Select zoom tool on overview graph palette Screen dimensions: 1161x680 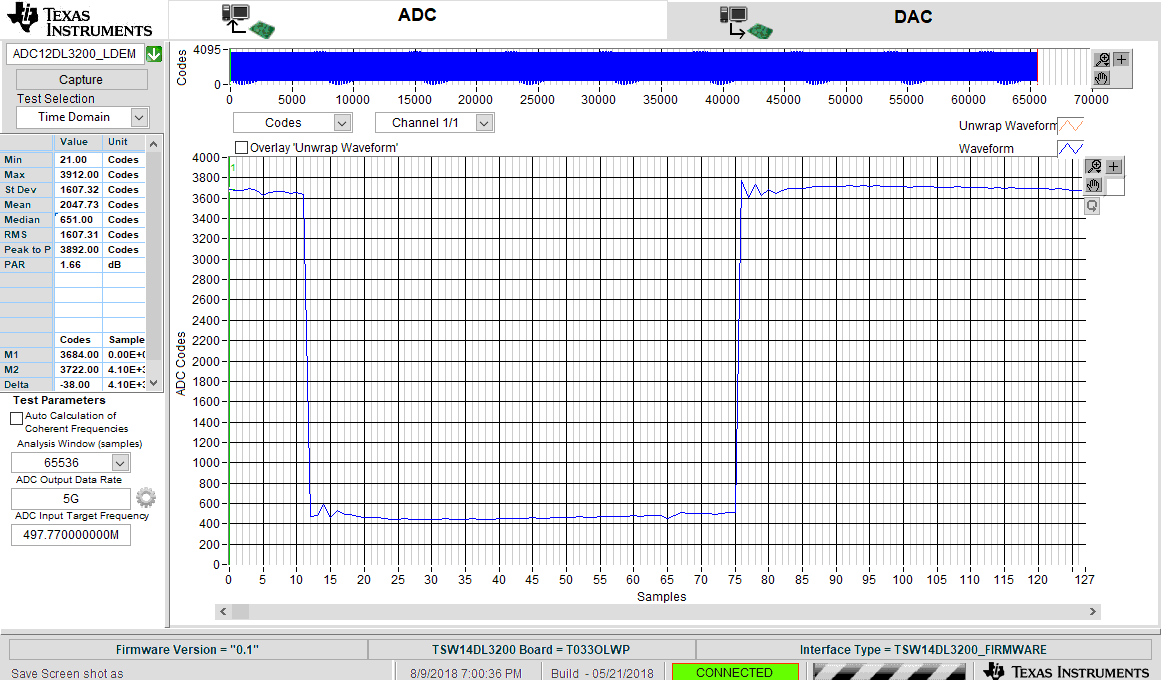[x=1102, y=59]
